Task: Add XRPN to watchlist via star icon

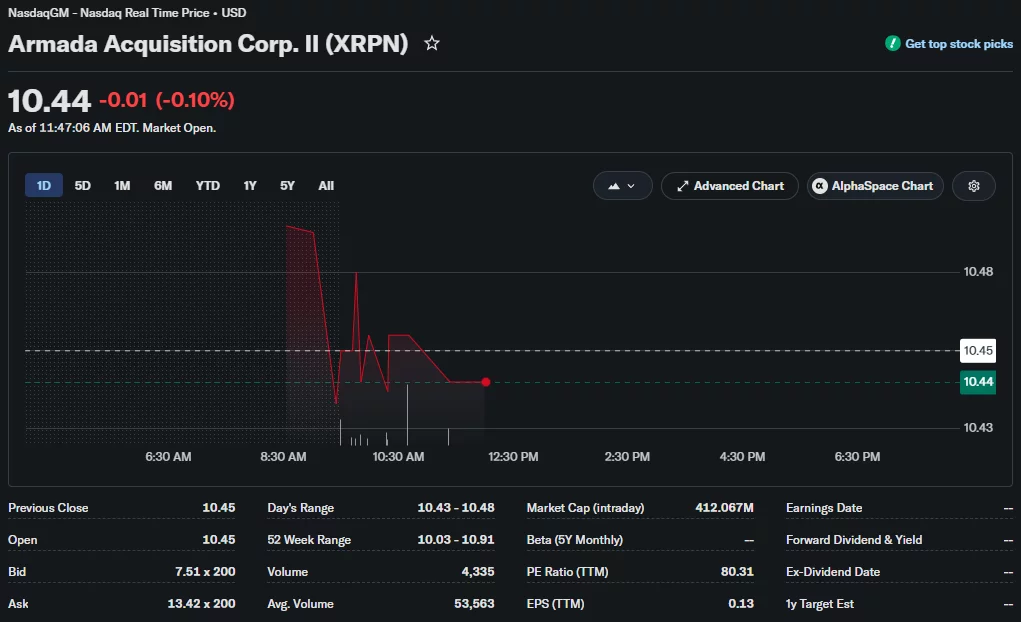Action: click(432, 44)
